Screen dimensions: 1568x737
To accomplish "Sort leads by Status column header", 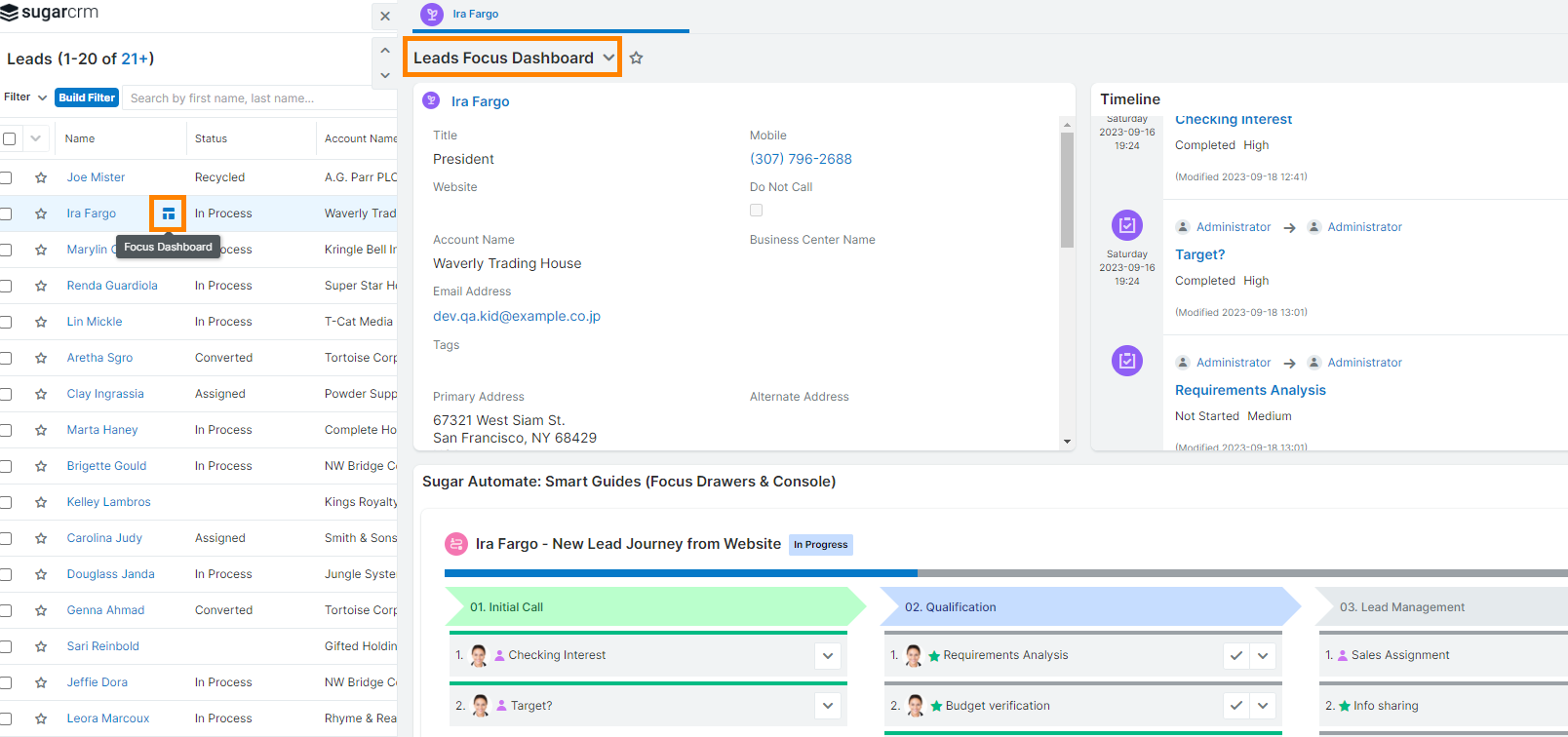I will point(211,138).
